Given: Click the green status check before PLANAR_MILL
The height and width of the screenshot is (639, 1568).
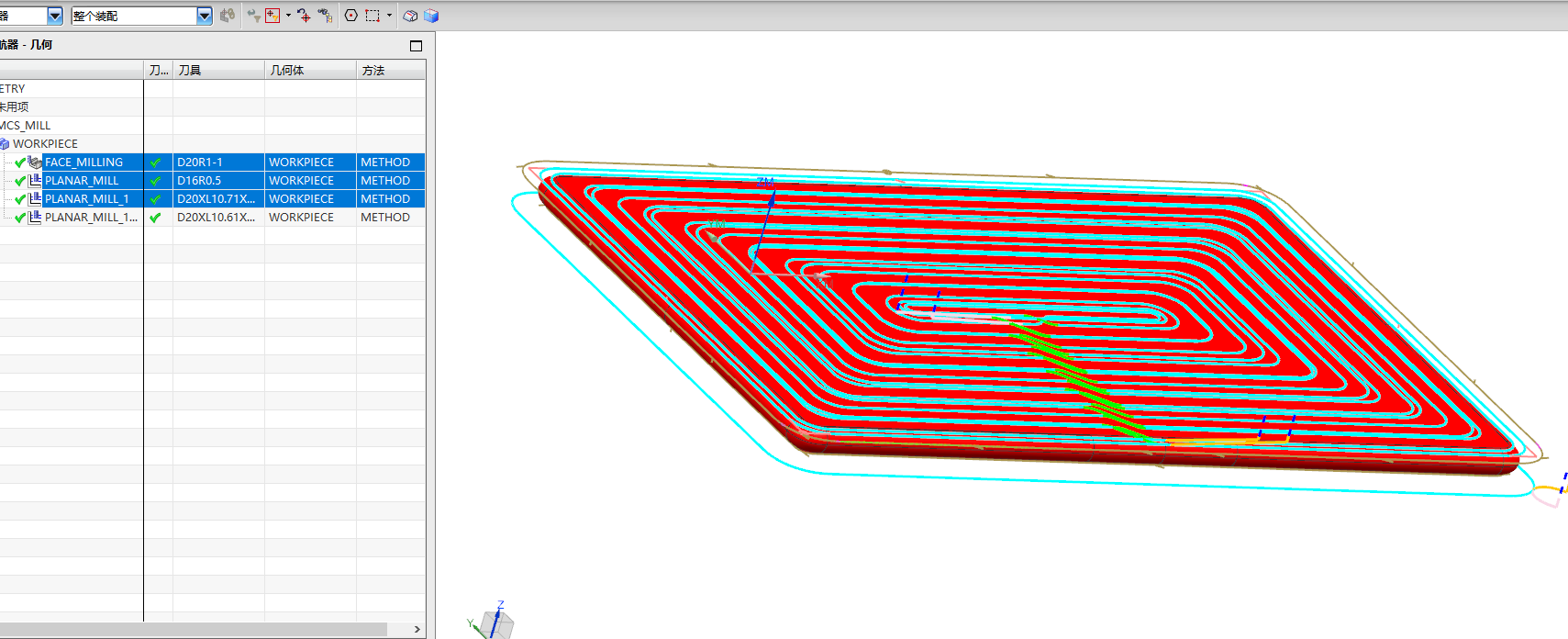Looking at the screenshot, I should (20, 181).
